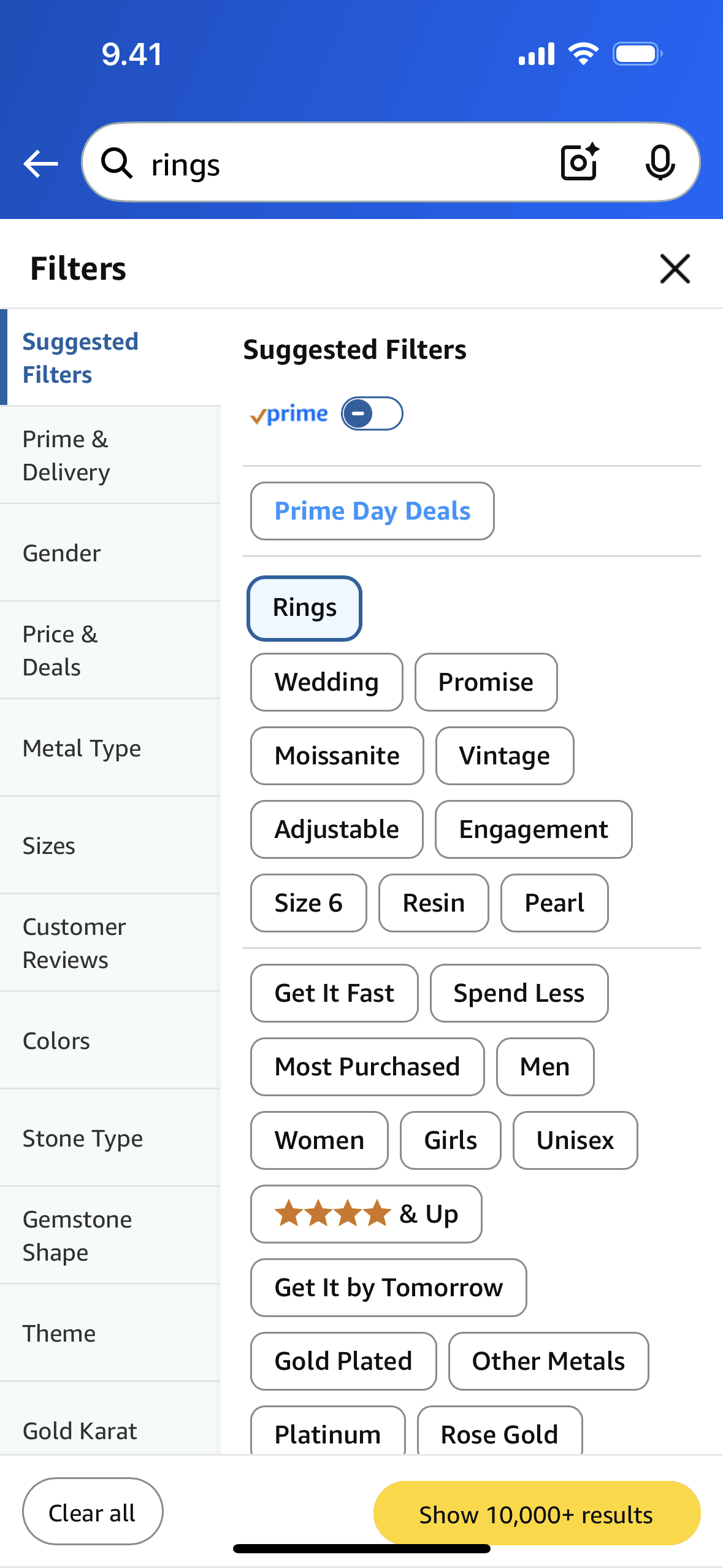
Task: Select the Stone Type category
Action: [110, 1139]
